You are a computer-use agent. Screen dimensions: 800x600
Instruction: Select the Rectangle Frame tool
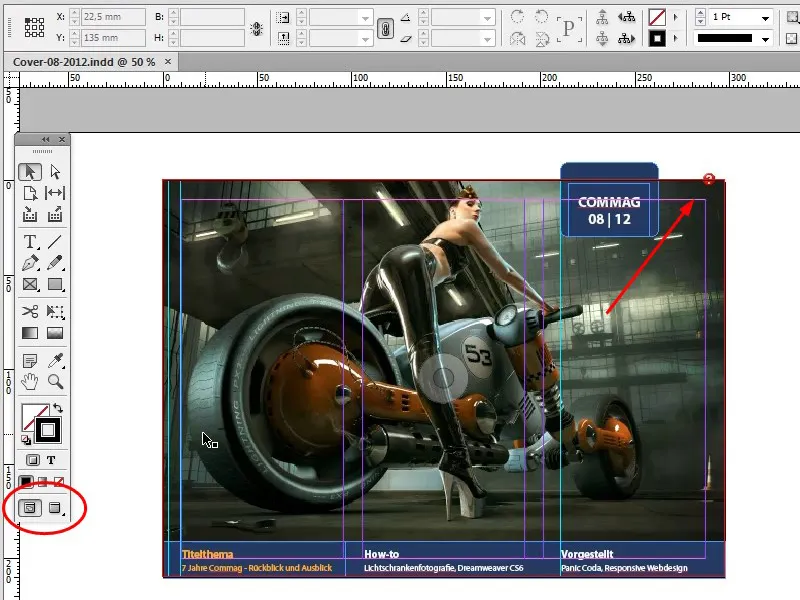click(30, 284)
